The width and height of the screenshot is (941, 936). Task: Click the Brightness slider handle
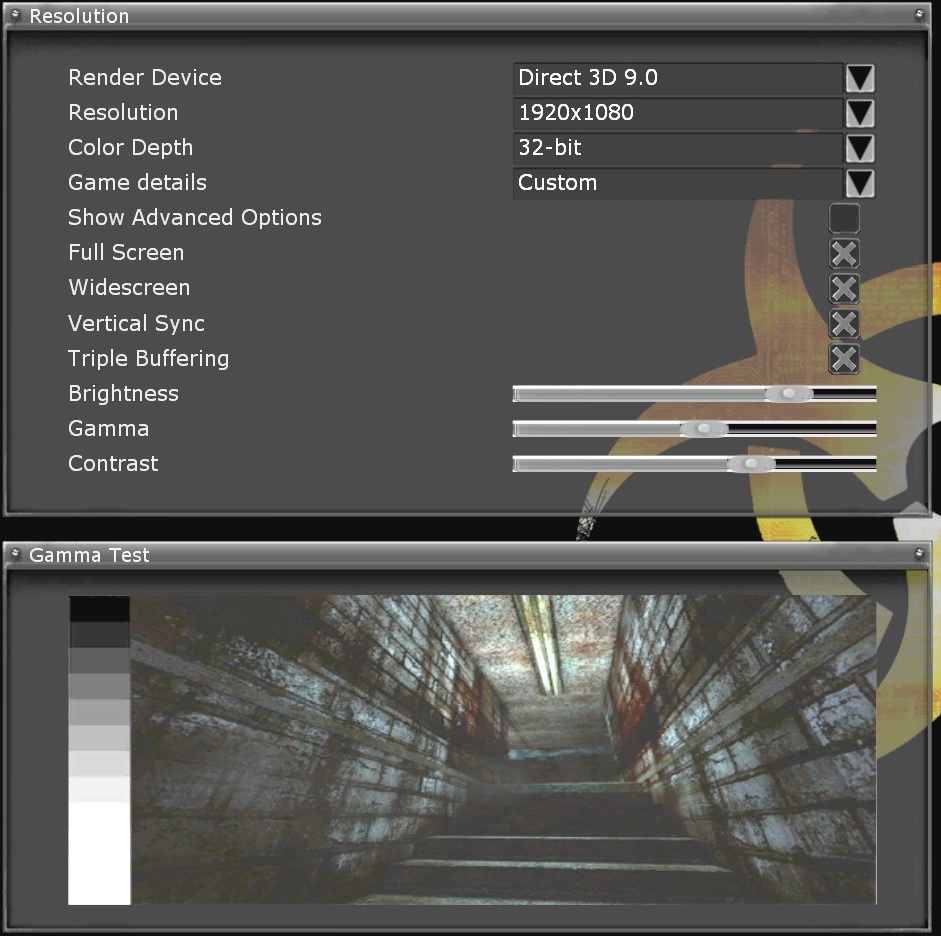(x=789, y=394)
